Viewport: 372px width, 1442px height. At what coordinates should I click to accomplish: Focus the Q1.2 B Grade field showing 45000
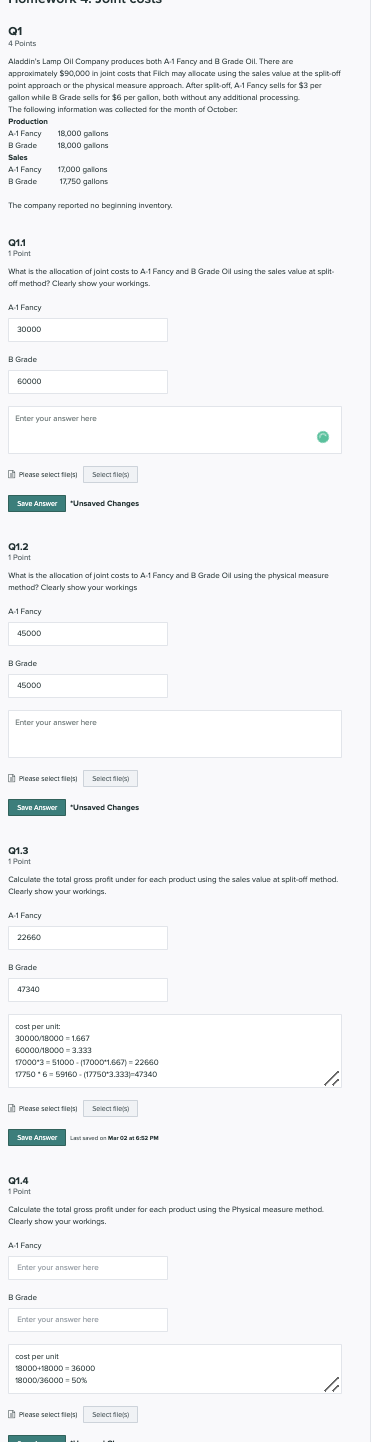[88, 685]
